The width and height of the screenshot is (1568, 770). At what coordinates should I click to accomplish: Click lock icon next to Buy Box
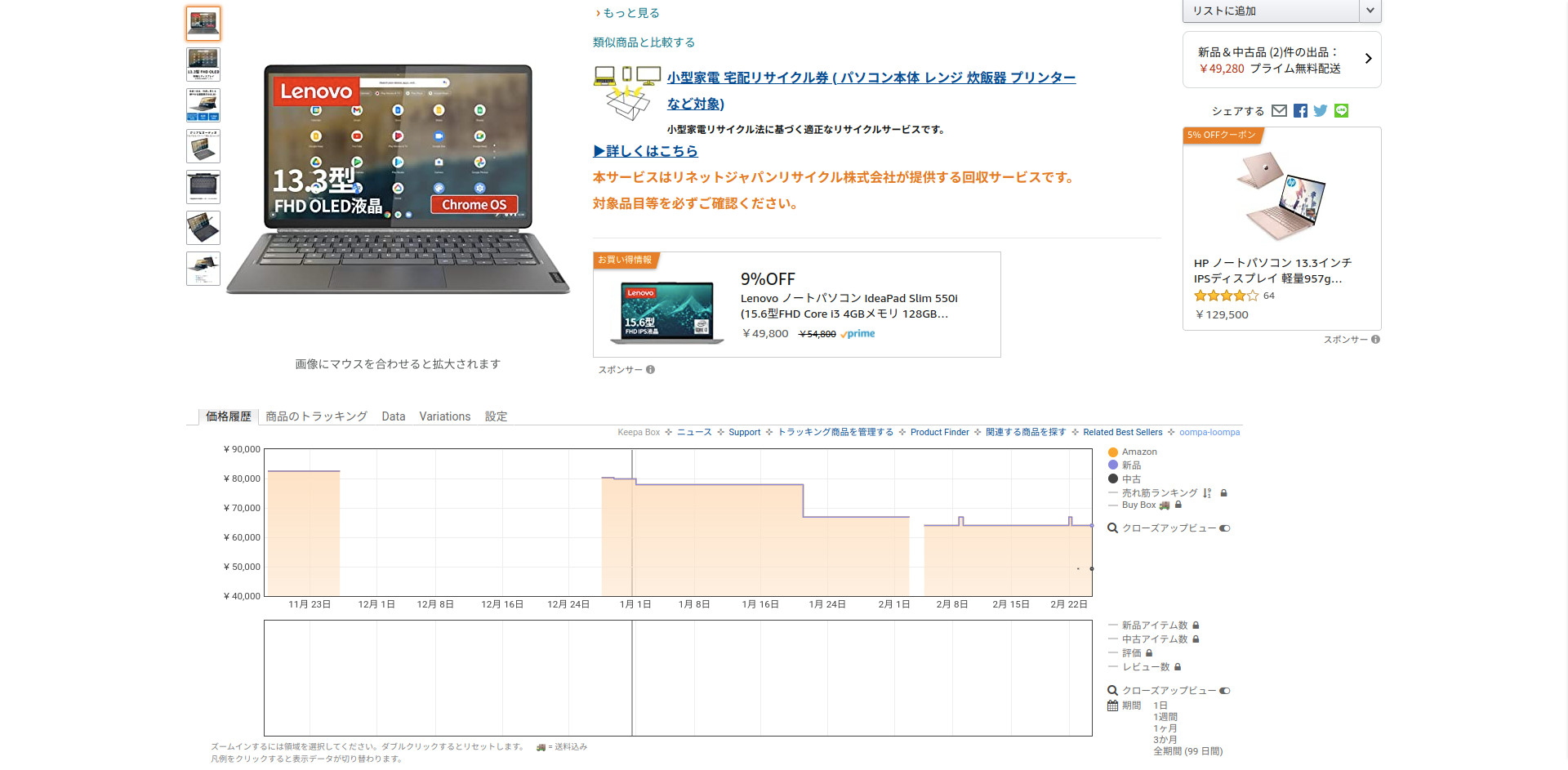(1178, 505)
